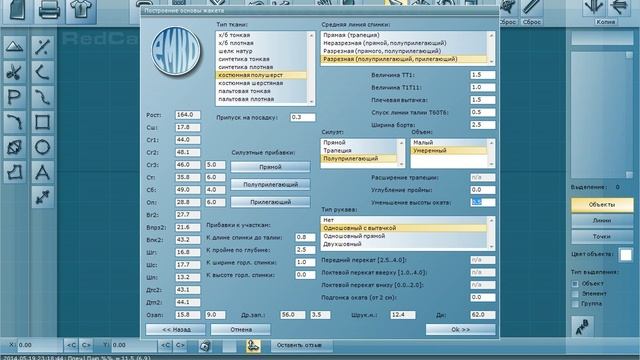
Task: Select the polygon contour tool
Action: tap(14, 172)
